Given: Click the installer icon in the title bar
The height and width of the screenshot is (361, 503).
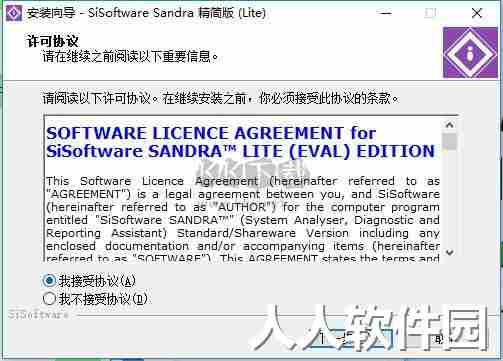Looking at the screenshot, I should [x=13, y=13].
